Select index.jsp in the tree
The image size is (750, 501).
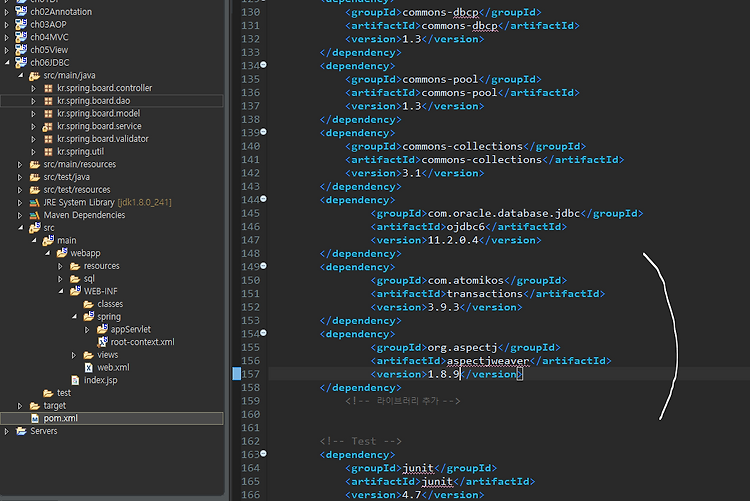(x=100, y=380)
